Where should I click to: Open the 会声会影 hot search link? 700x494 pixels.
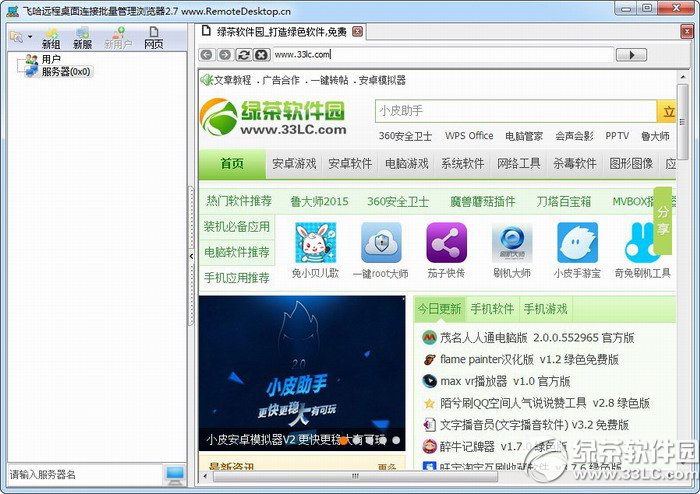point(574,136)
